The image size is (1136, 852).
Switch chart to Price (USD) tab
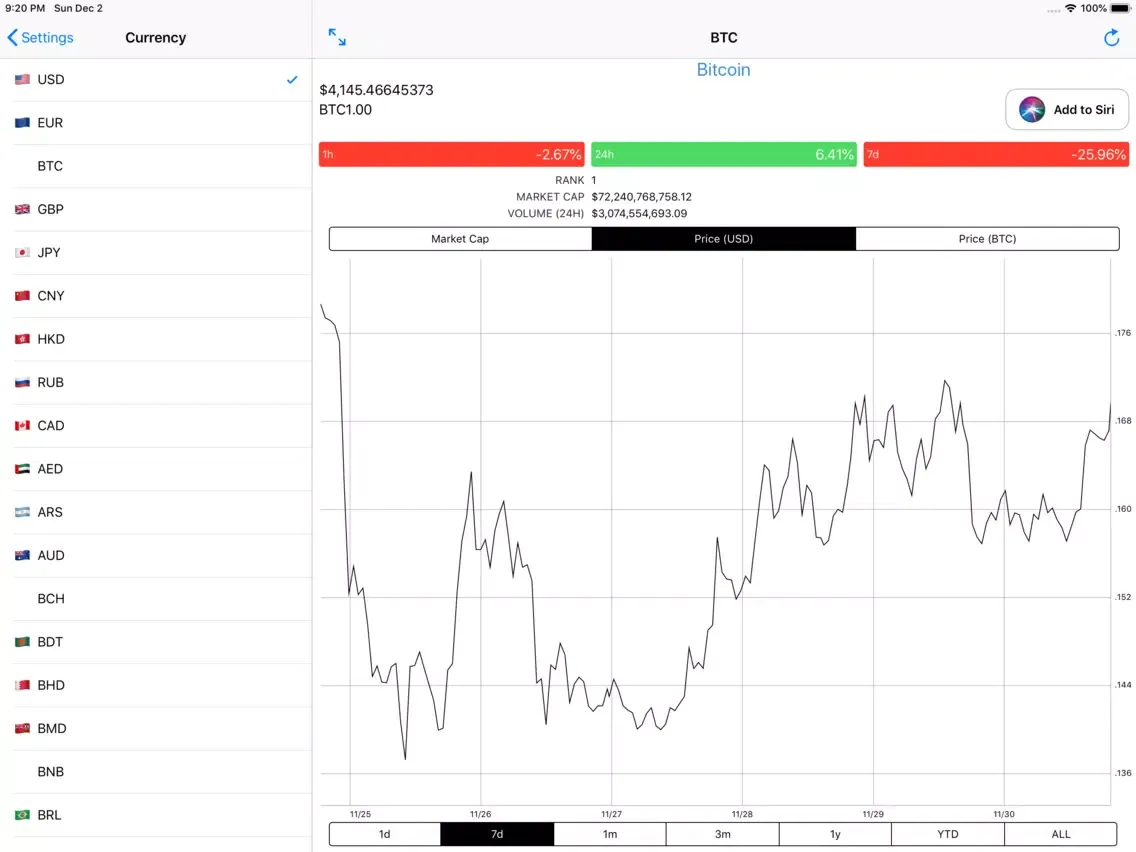(x=724, y=239)
